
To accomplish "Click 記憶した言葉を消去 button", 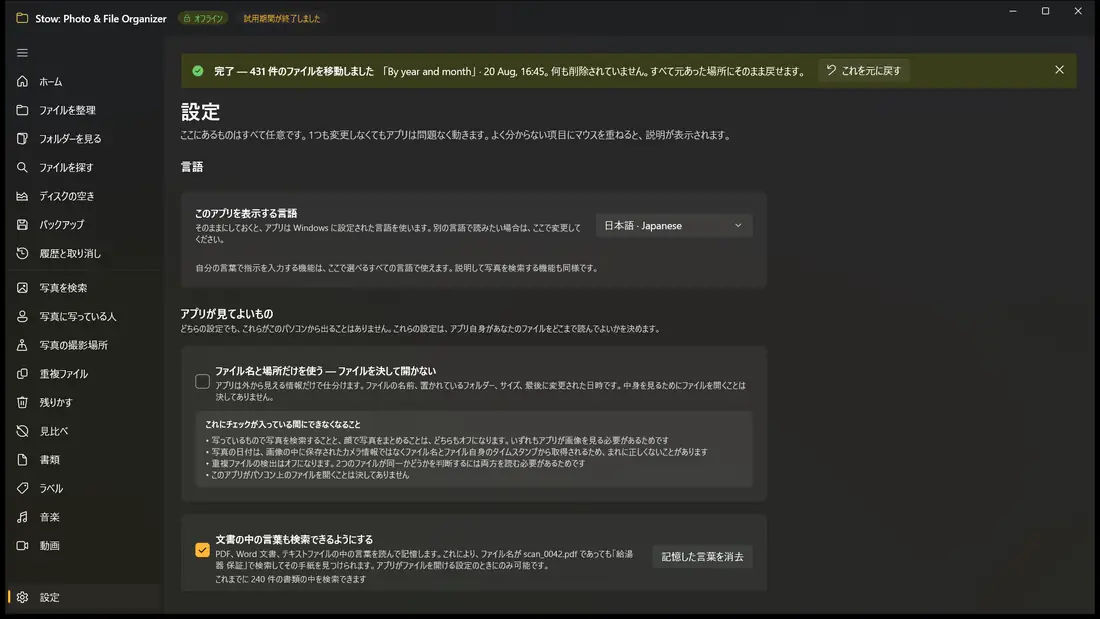I will point(702,557).
